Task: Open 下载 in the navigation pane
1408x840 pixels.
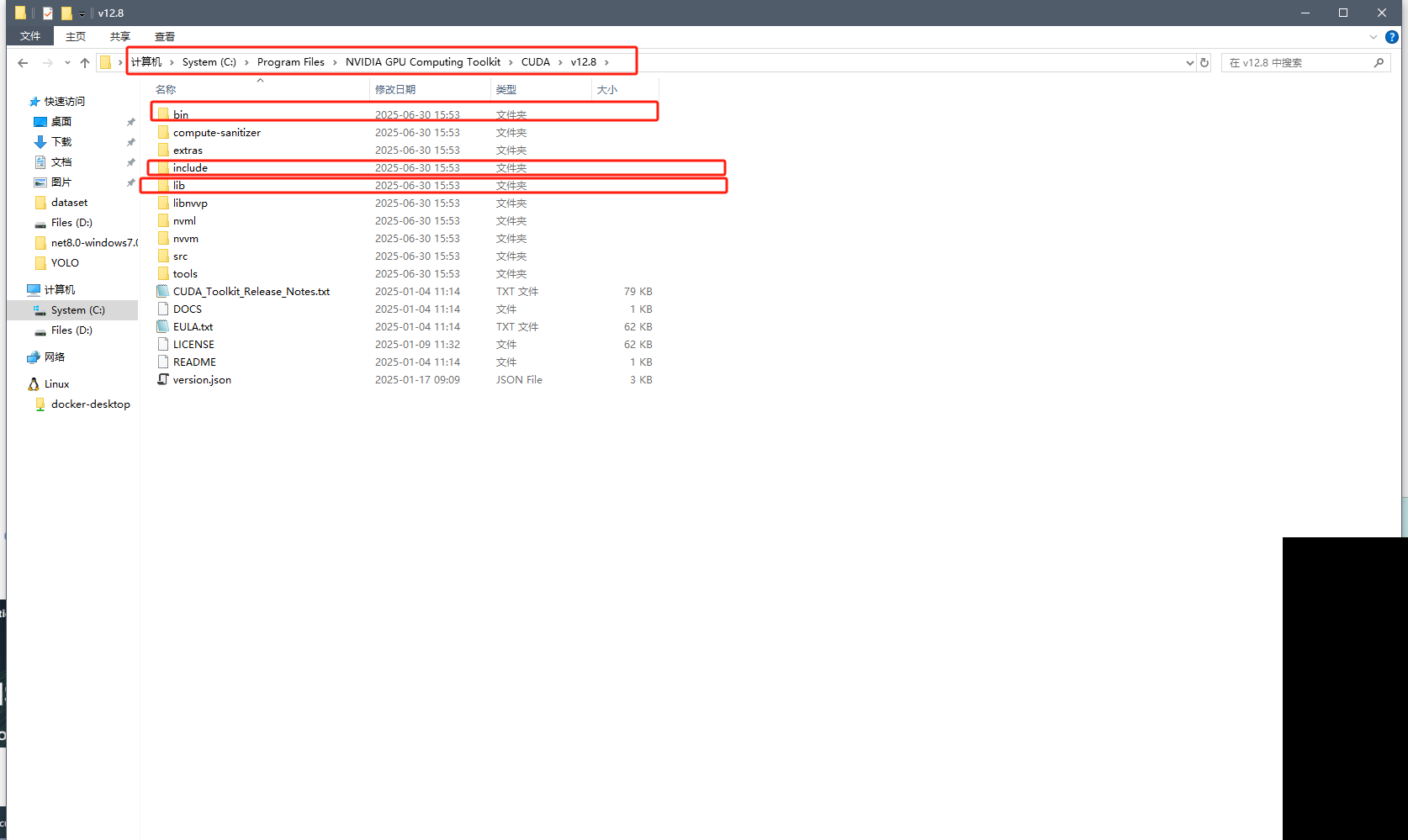Action: coord(61,141)
